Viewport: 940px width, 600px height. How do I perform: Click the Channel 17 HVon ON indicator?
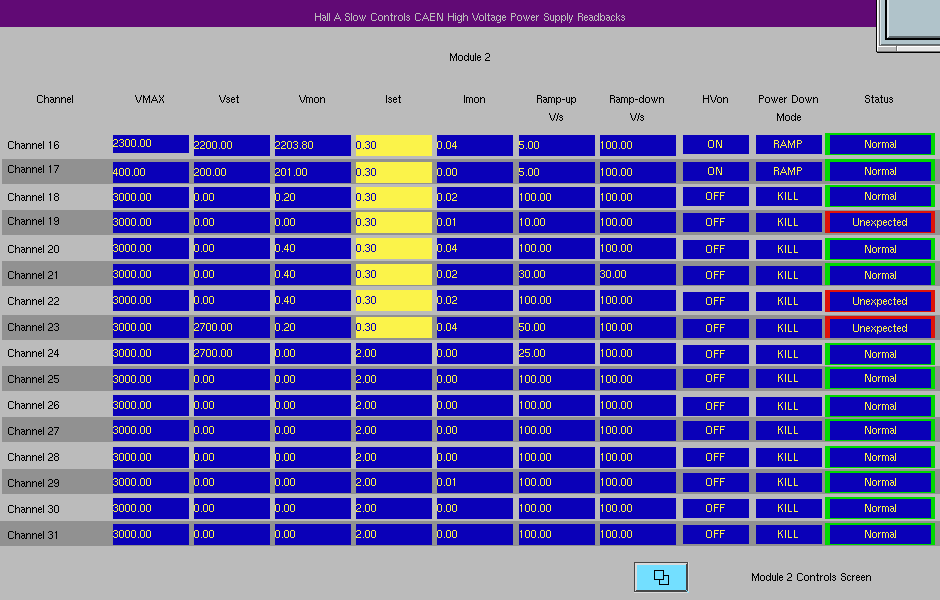pyautogui.click(x=715, y=171)
